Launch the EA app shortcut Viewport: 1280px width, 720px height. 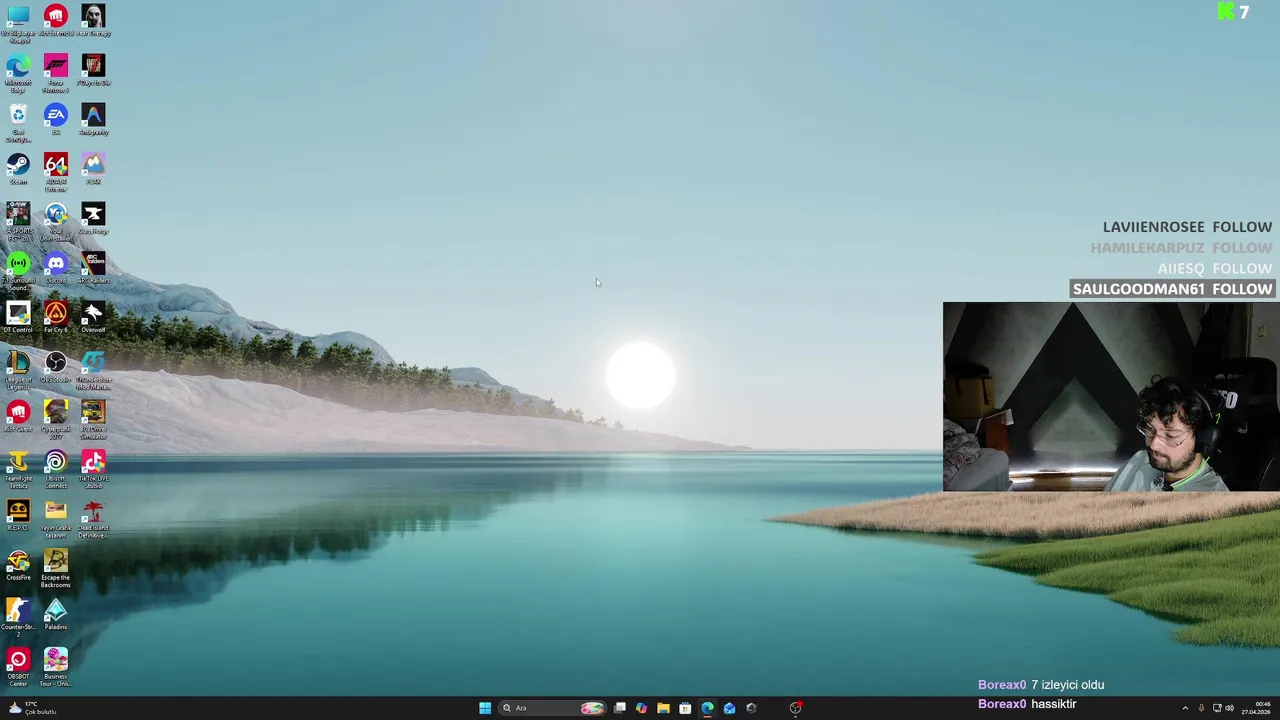55,119
